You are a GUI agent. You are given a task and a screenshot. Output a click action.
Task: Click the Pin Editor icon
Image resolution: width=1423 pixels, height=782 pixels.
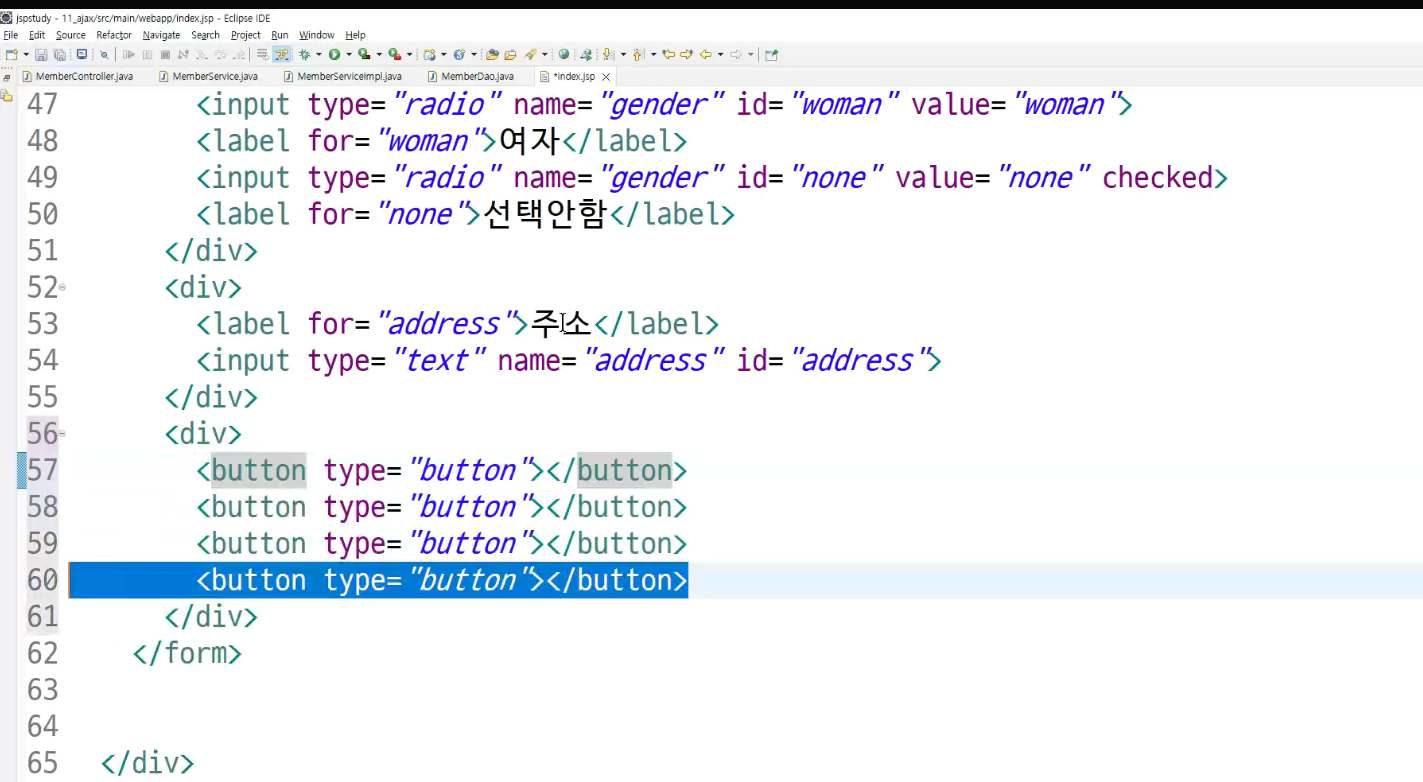(771, 54)
